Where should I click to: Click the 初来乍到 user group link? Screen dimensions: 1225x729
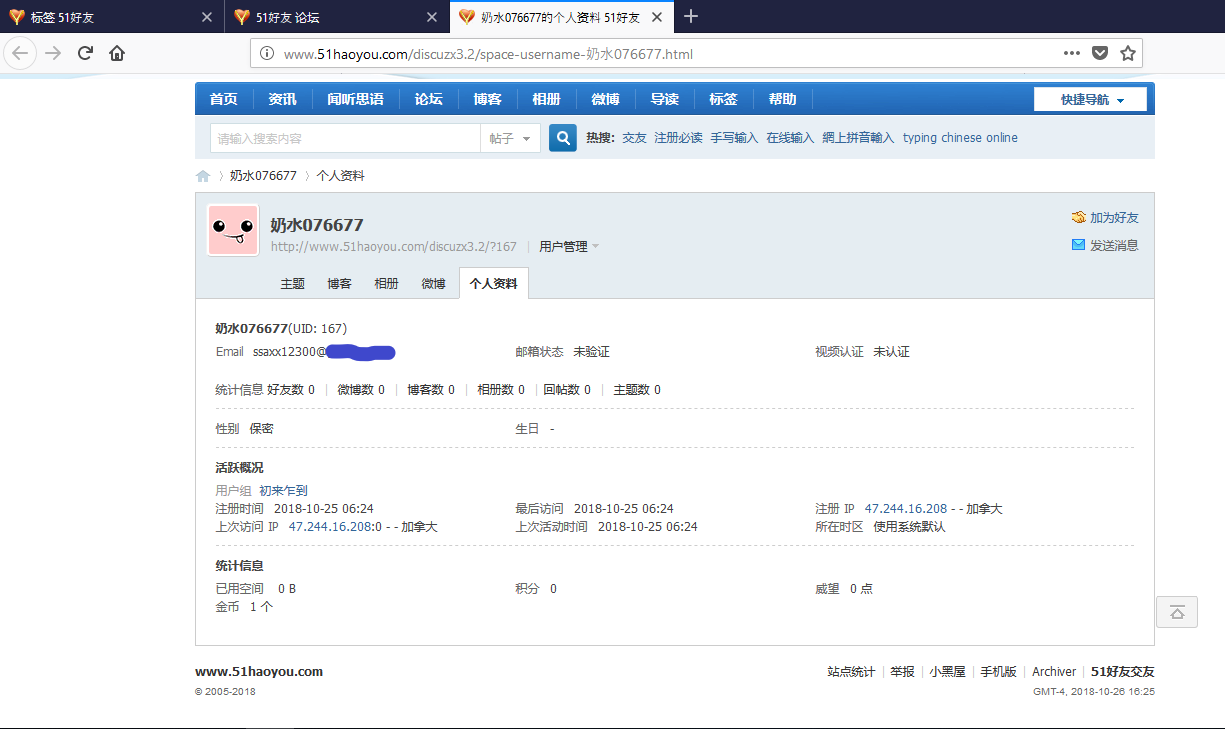[x=283, y=491]
